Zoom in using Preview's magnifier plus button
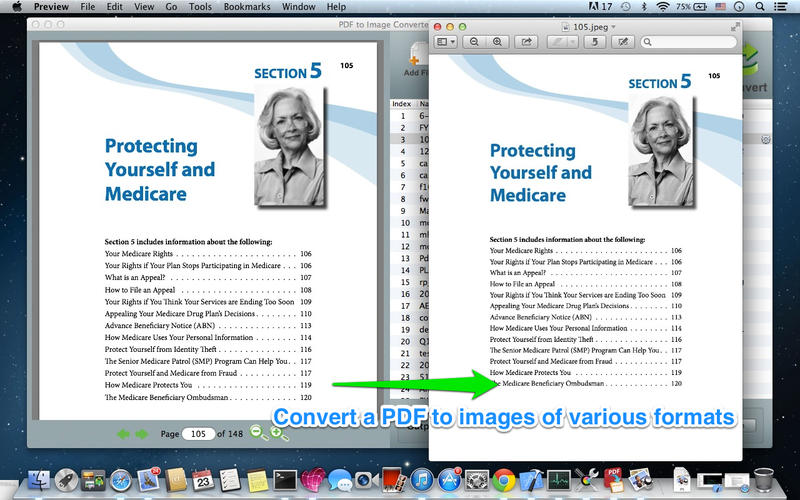800x500 pixels. pyautogui.click(x=497, y=42)
